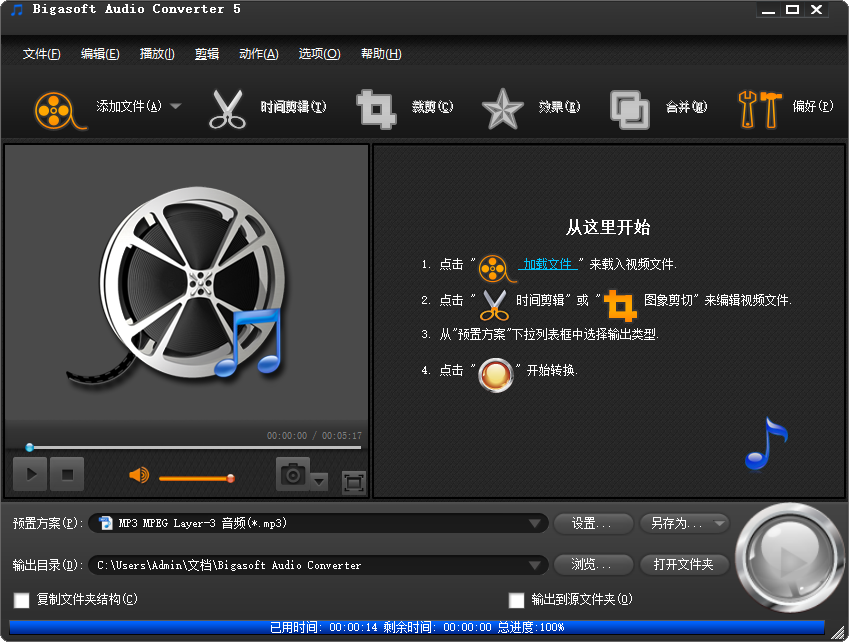Image resolution: width=849 pixels, height=642 pixels.
Task: Open the 预置方案 preset dropdown
Action: (x=536, y=523)
